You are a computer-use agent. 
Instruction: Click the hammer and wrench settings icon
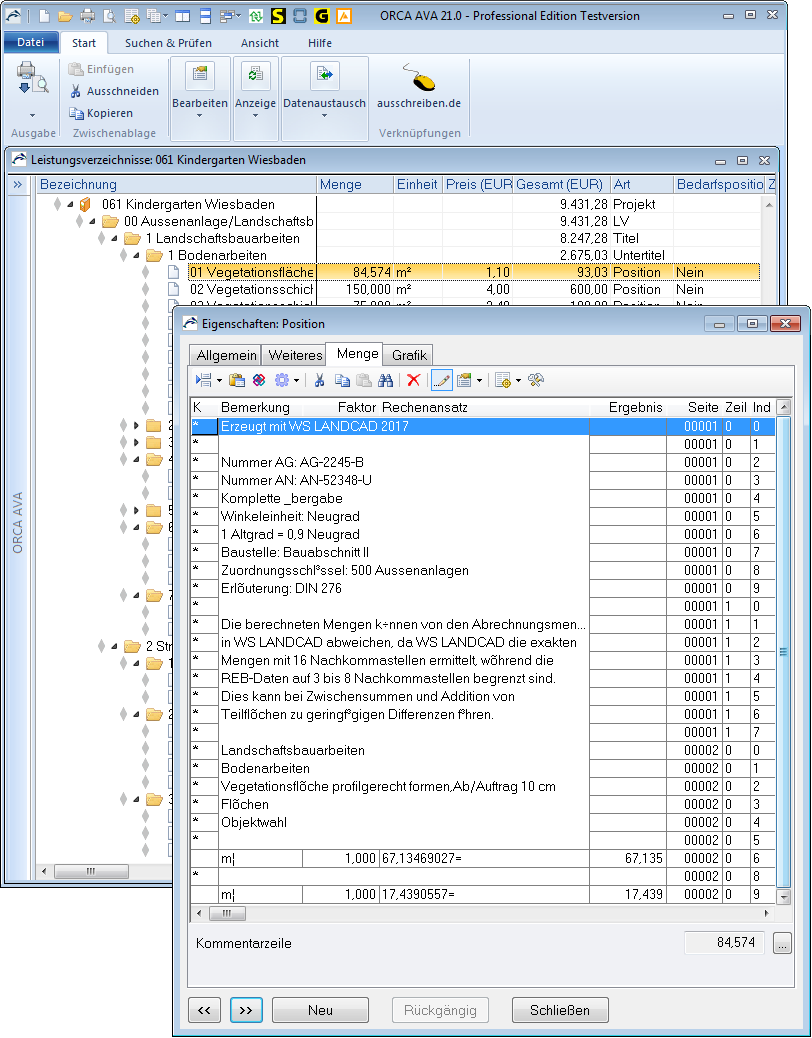tap(535, 380)
